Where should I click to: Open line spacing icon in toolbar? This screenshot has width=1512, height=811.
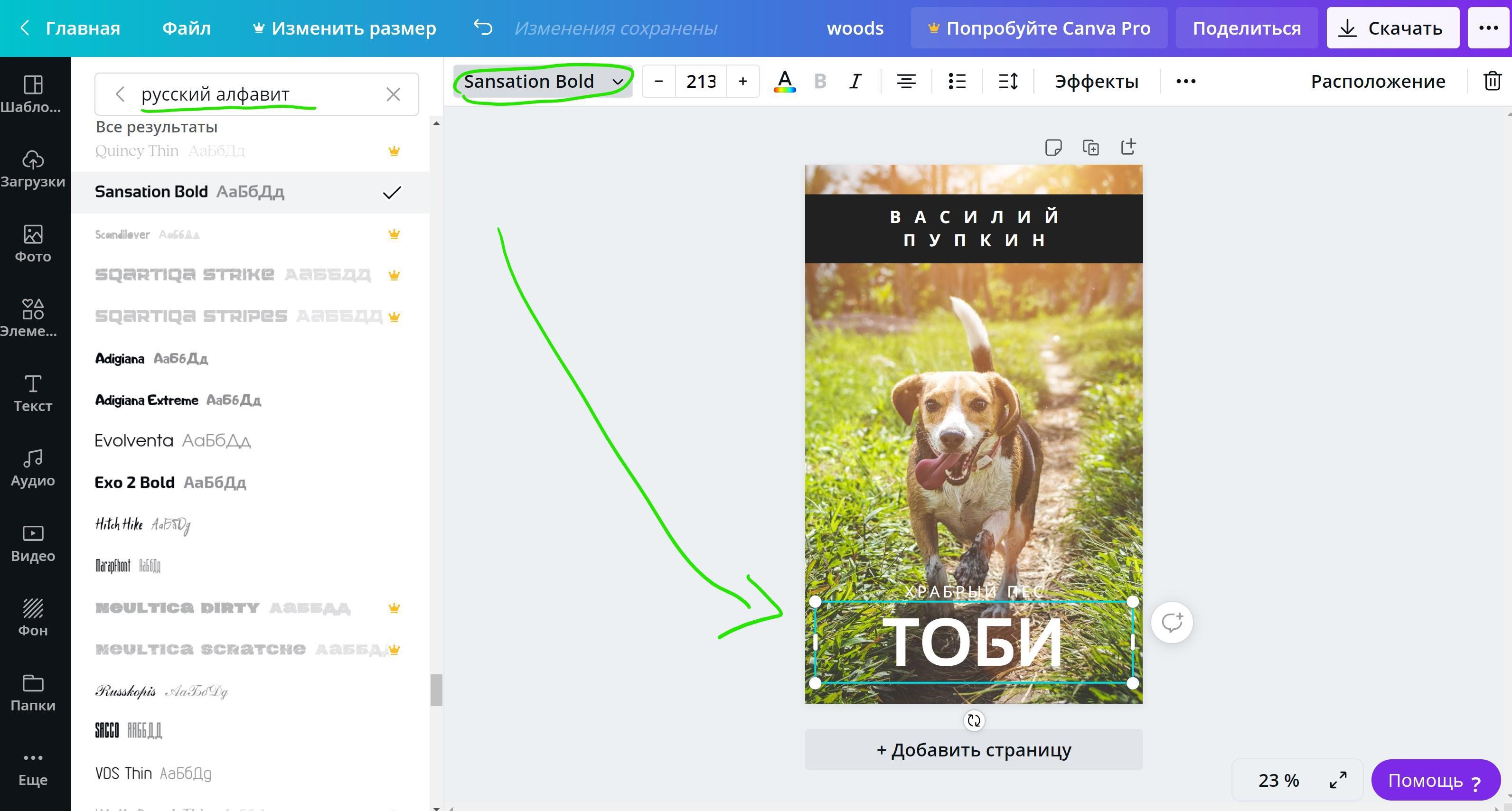[1008, 81]
